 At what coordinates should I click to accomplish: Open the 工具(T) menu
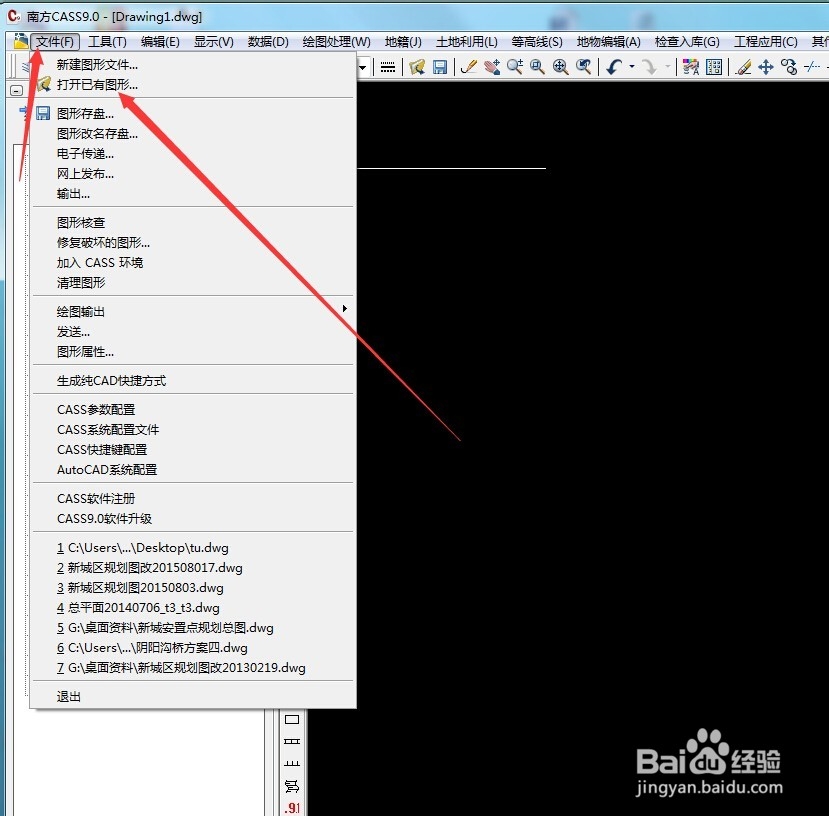coord(107,42)
